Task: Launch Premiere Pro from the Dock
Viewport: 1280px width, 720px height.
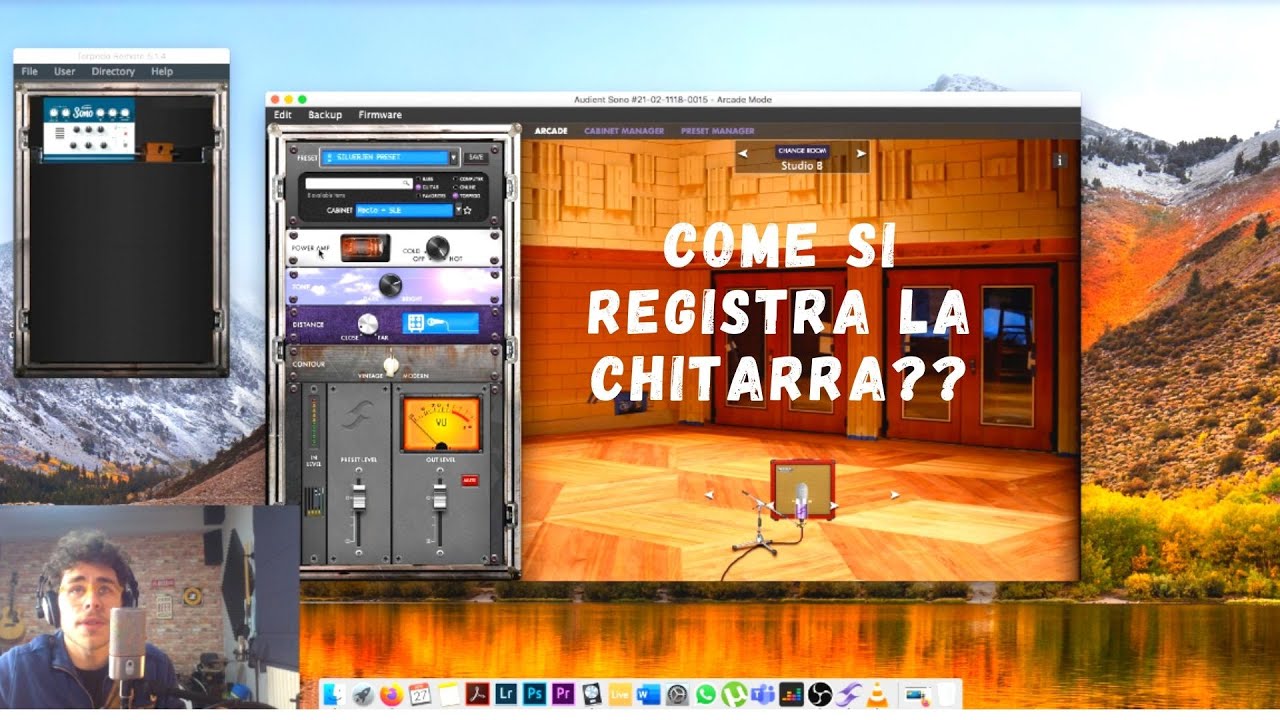Action: click(x=563, y=694)
